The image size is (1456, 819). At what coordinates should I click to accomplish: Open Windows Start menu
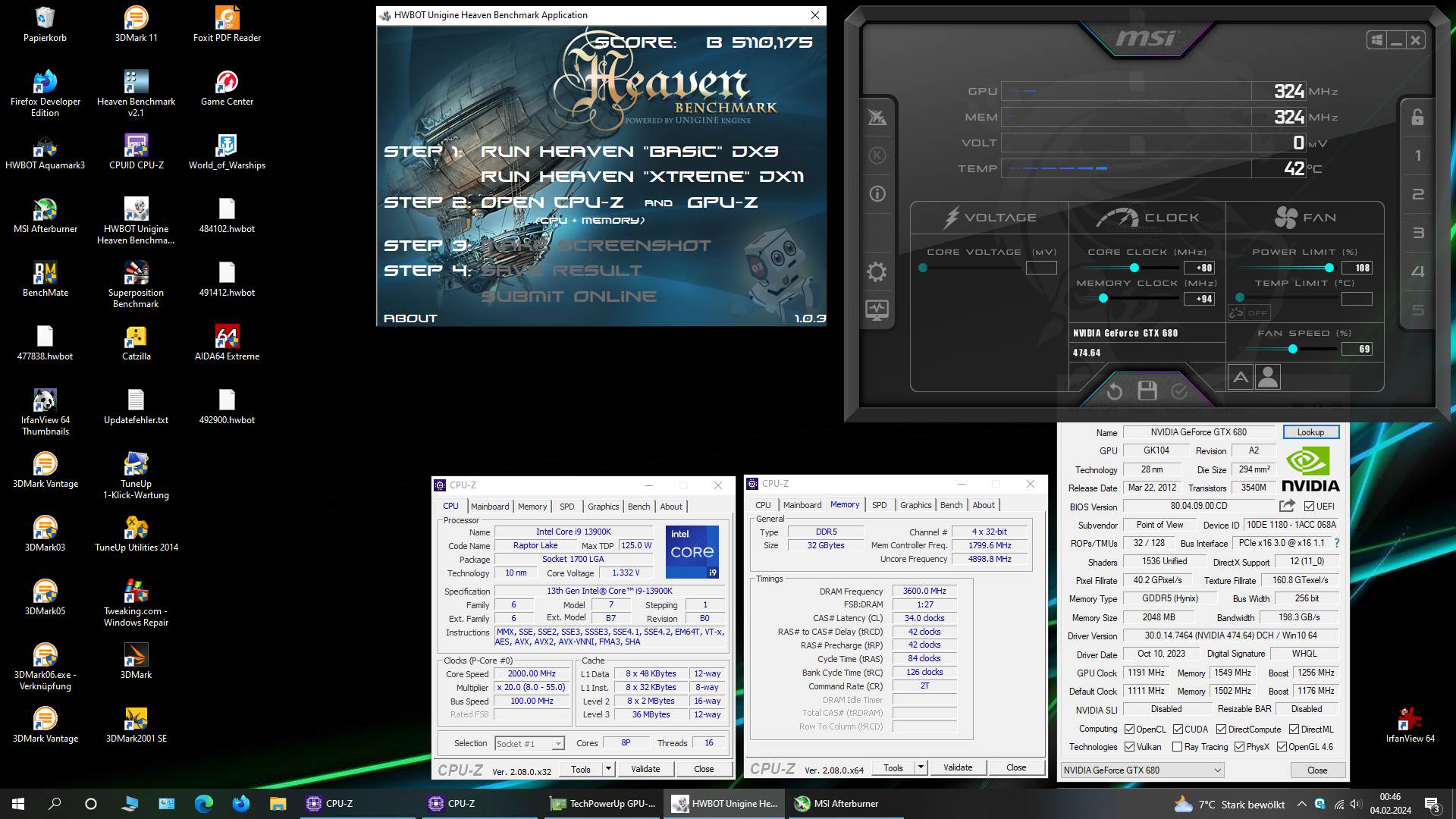(x=18, y=803)
